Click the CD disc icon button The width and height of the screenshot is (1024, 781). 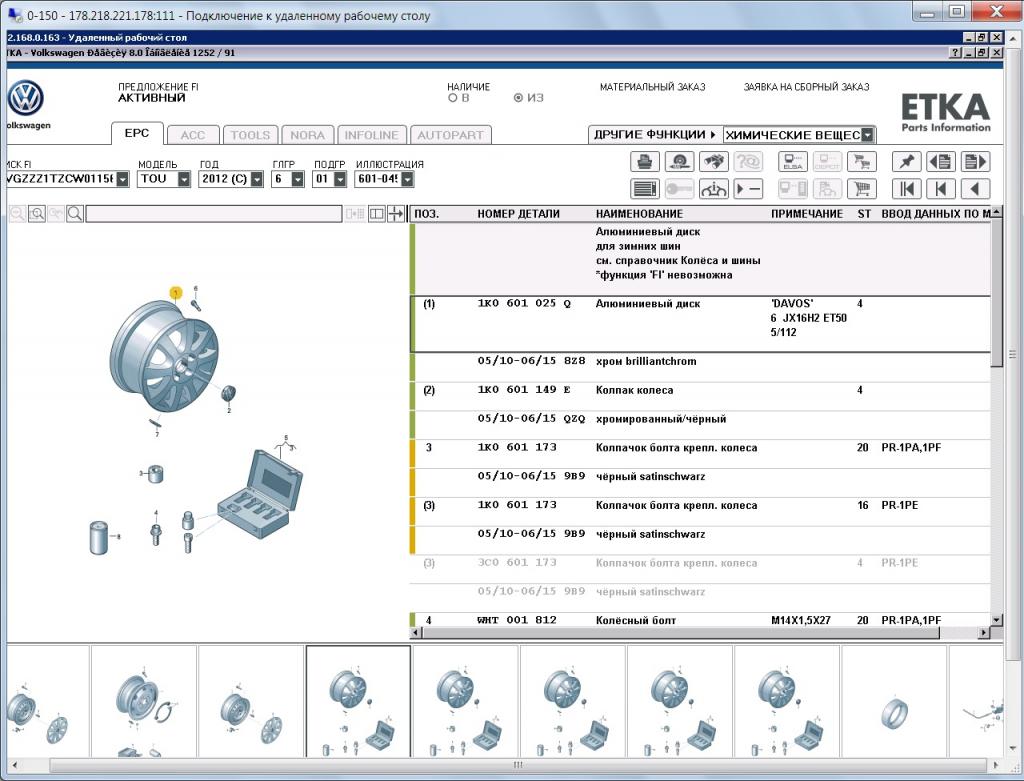(x=679, y=161)
